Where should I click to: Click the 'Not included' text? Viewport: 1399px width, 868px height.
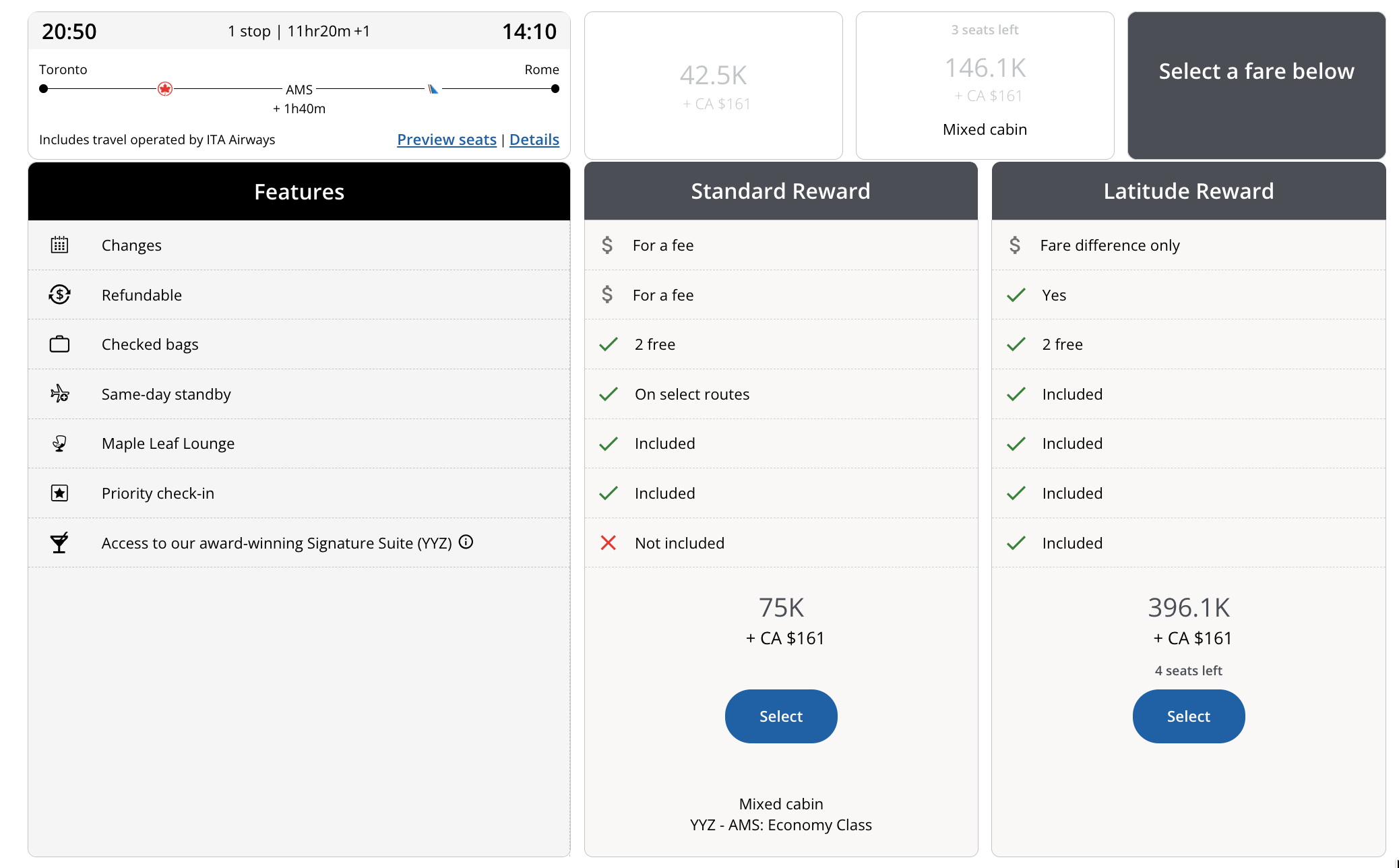(679, 543)
